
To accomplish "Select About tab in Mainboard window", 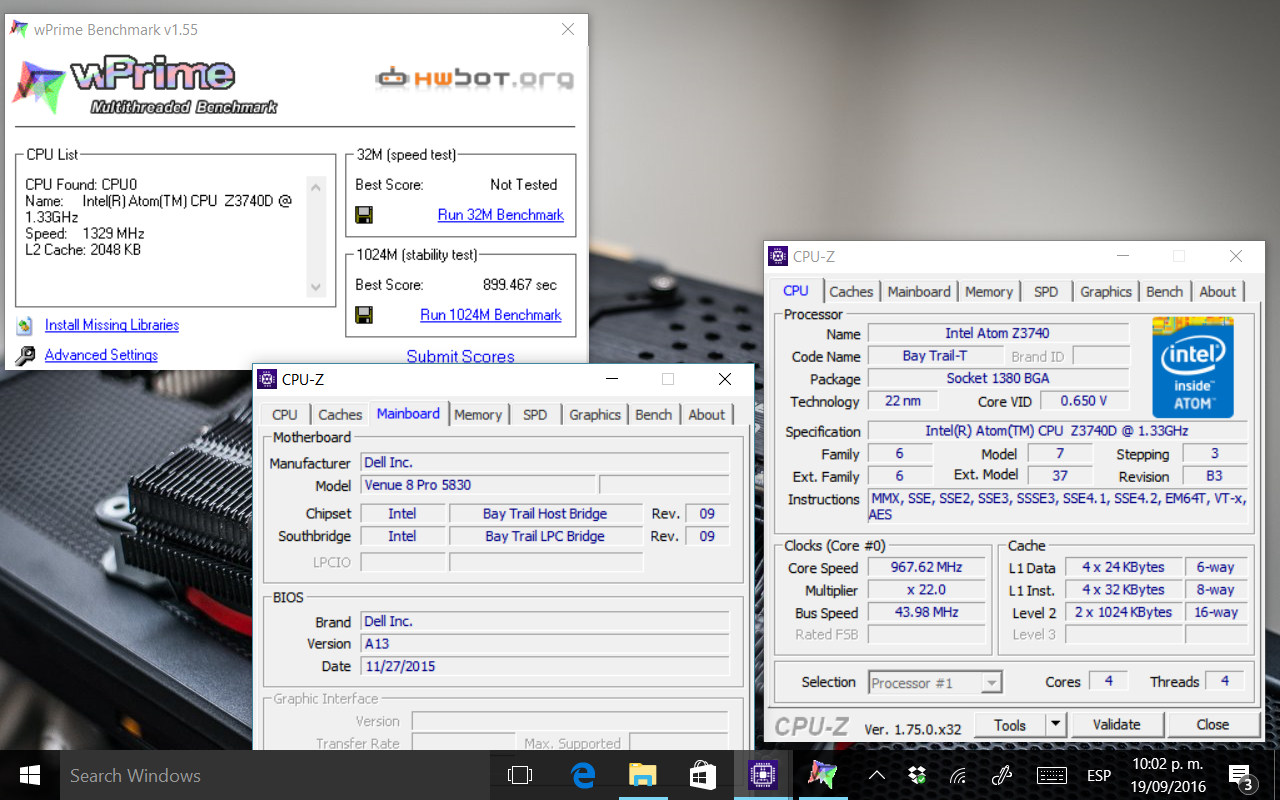I will click(x=707, y=414).
